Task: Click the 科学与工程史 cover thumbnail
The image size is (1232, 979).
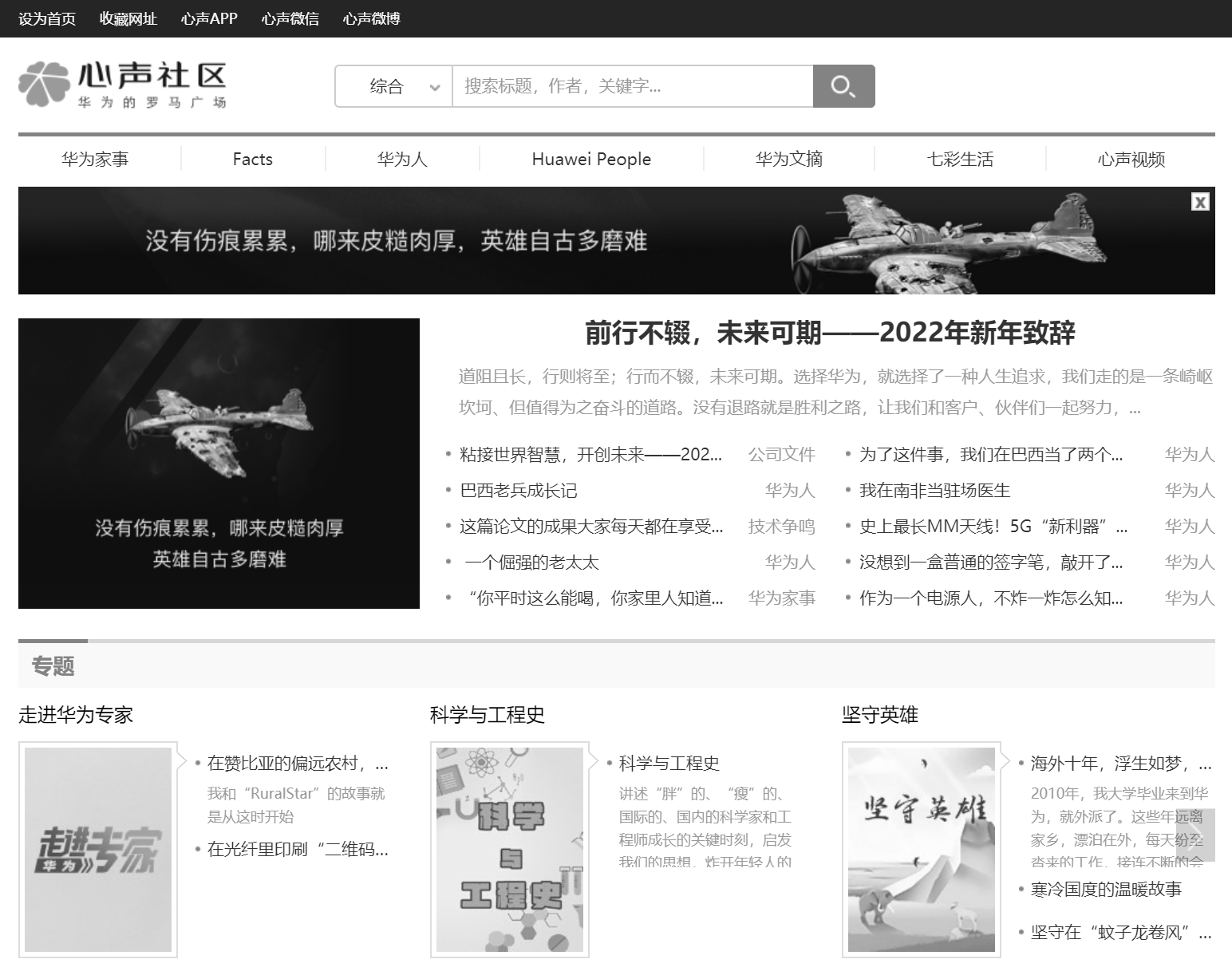Action: tap(510, 850)
